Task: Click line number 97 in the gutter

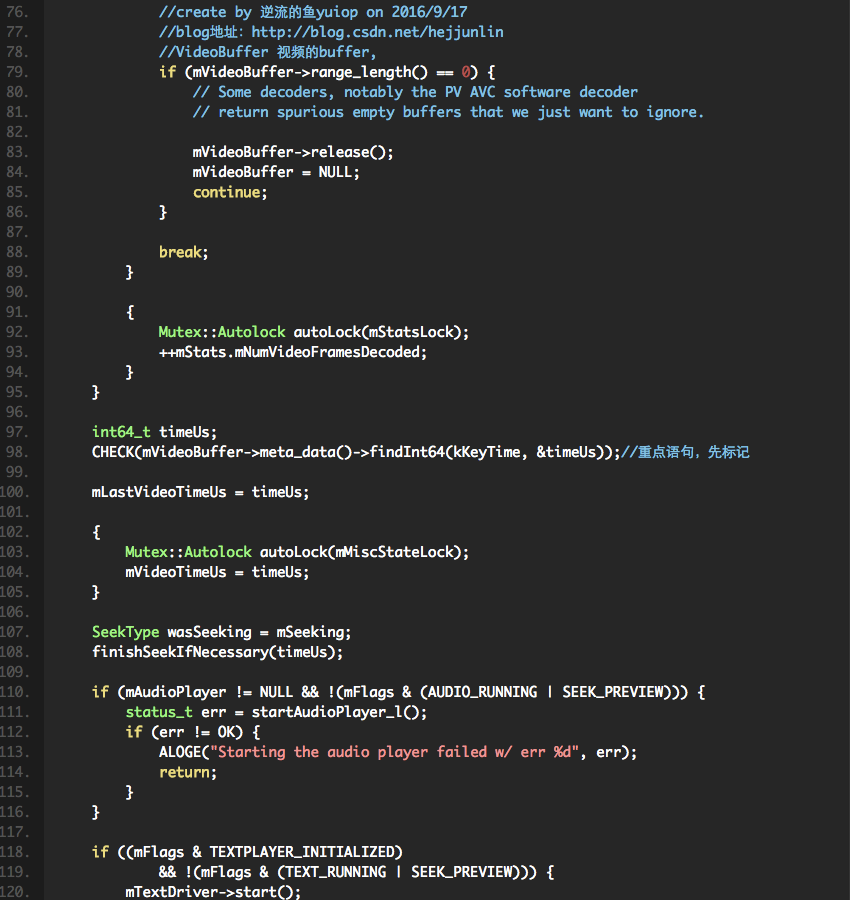Action: 17,432
